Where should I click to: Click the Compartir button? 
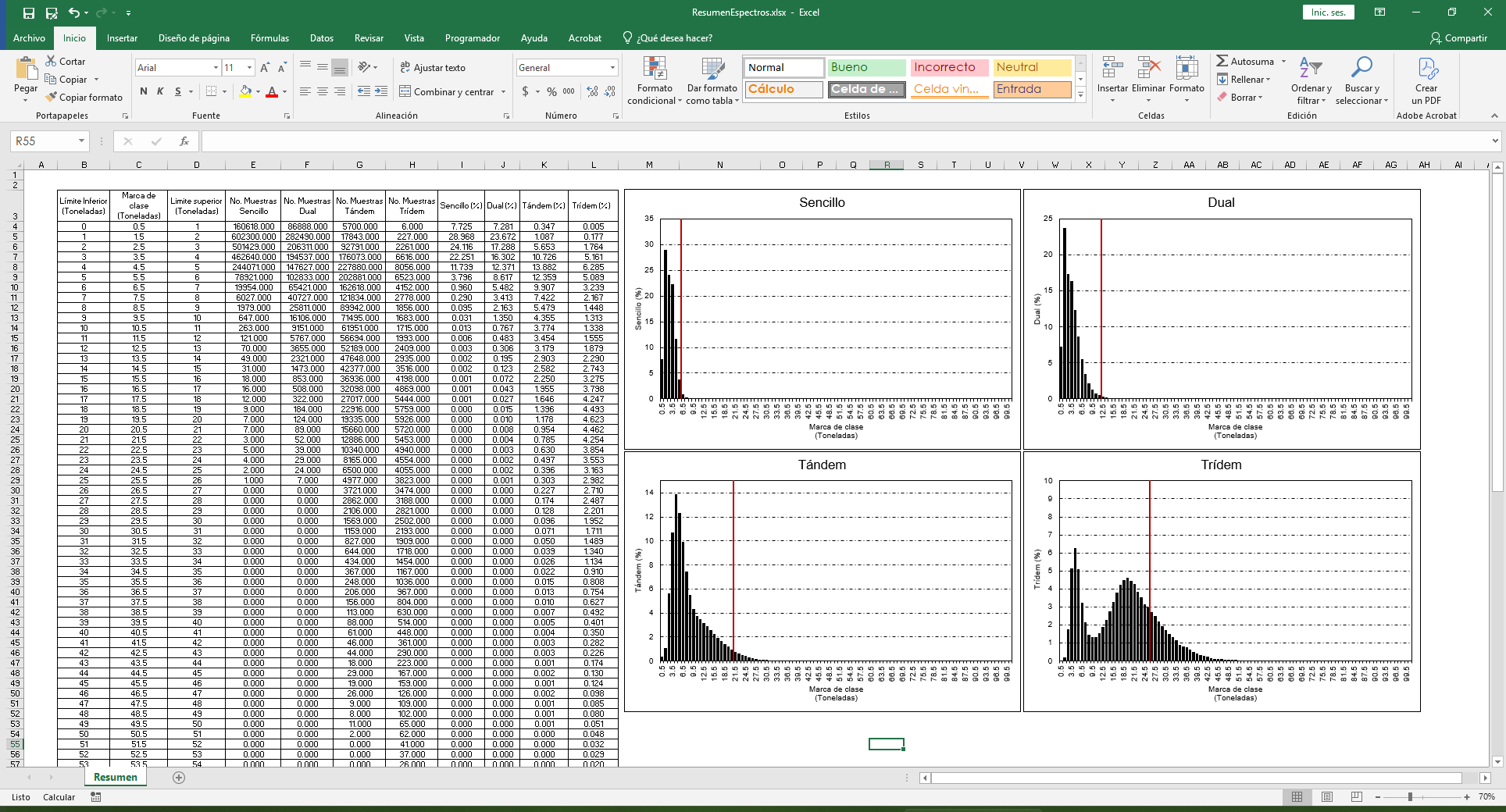(1458, 38)
